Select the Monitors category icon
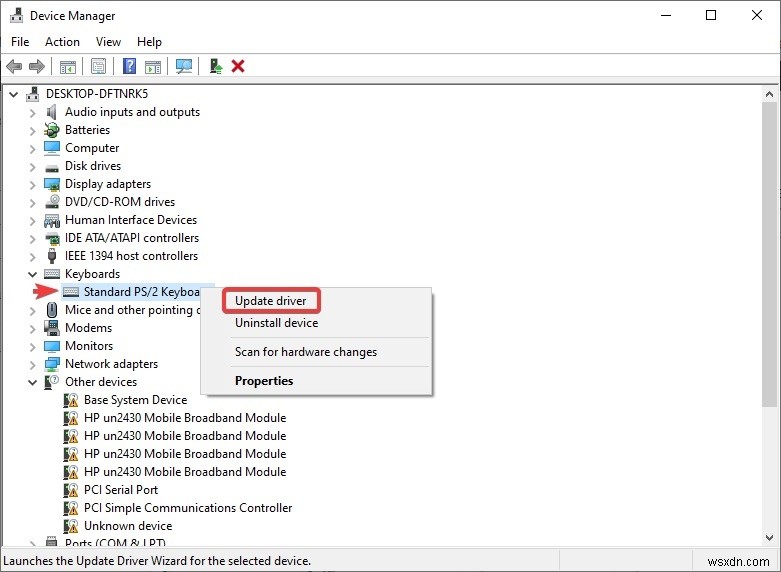The height and width of the screenshot is (572, 781). point(52,346)
